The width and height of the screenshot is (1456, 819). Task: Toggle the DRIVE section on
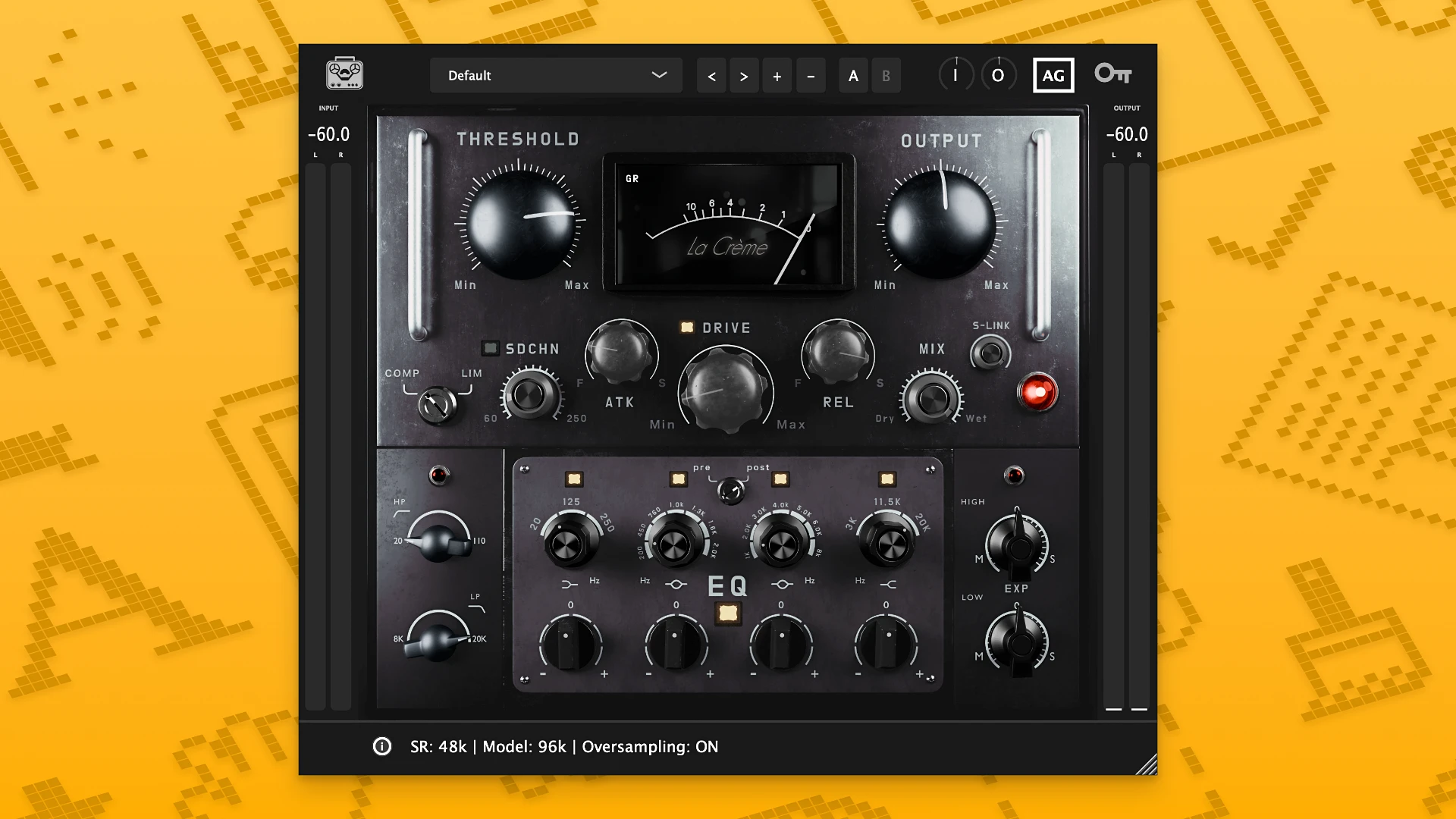[688, 327]
